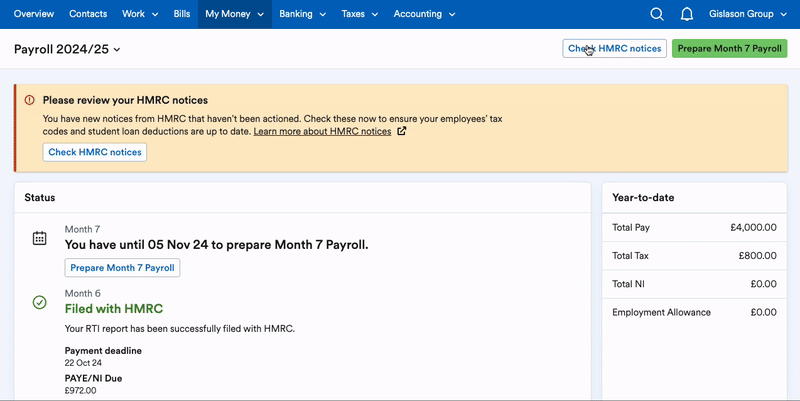Click the green Prepare Month 7 Payroll button
The width and height of the screenshot is (800, 401).
tap(729, 48)
